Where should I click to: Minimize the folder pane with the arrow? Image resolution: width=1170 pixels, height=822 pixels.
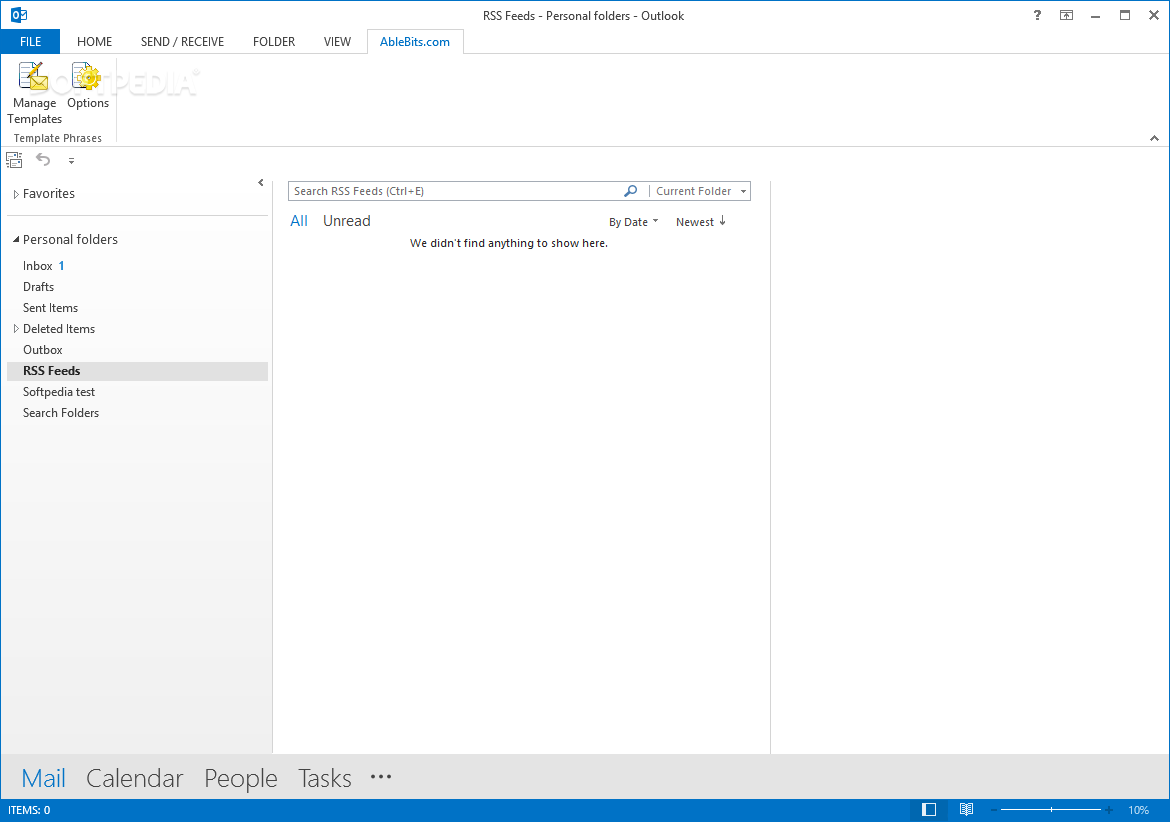[260, 183]
